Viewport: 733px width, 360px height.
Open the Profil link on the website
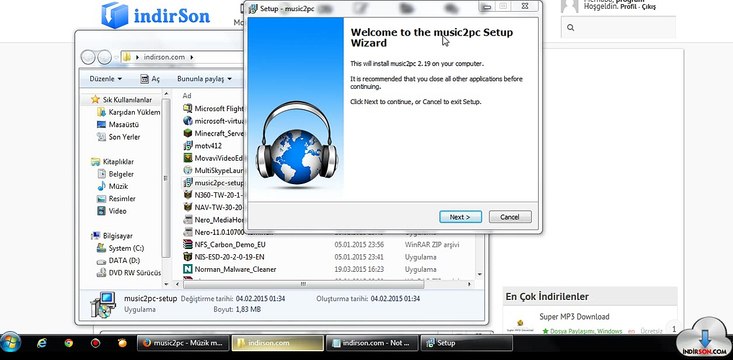pos(628,7)
